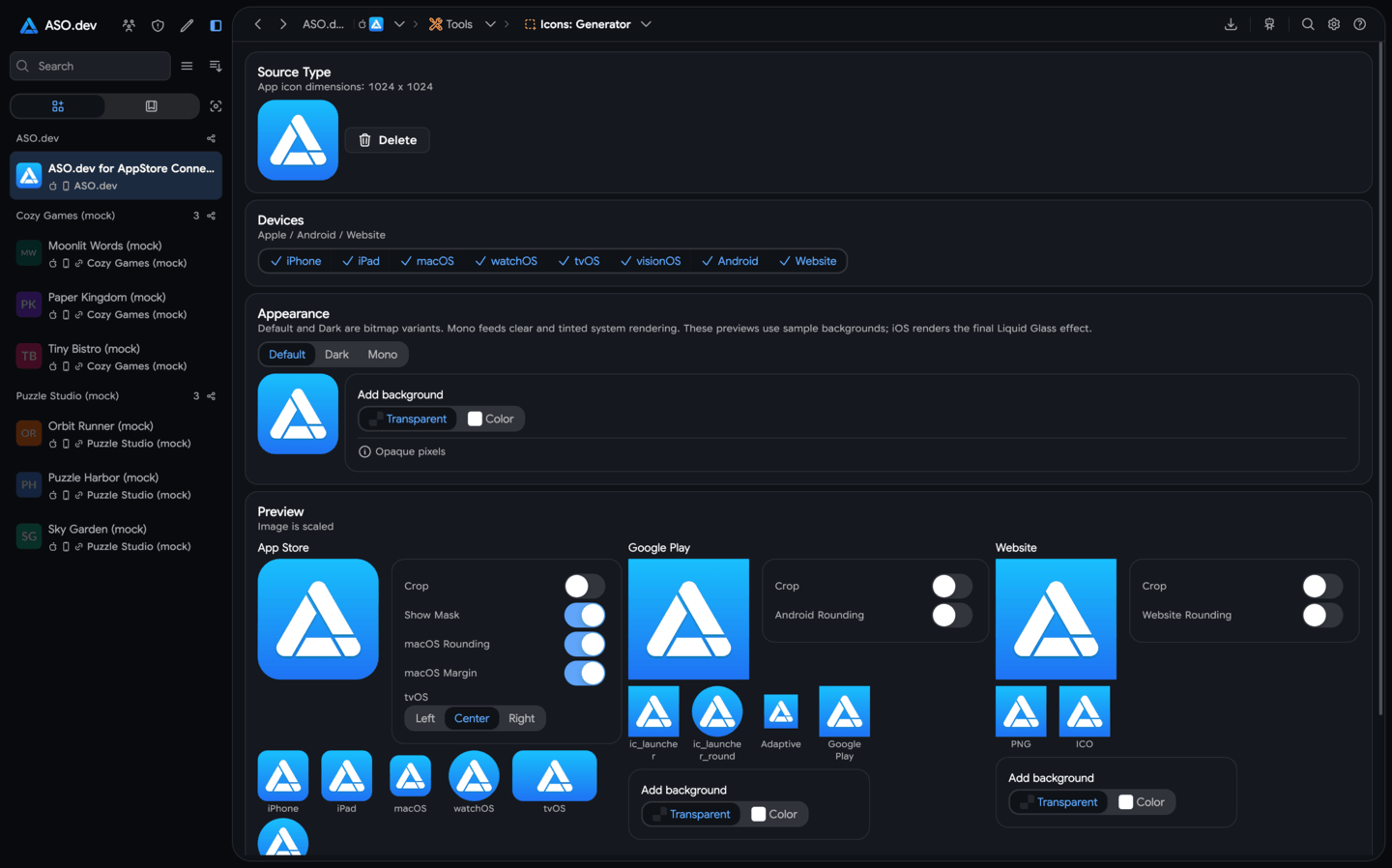Click the download icon in top bar
1392x868 pixels.
click(x=1231, y=24)
